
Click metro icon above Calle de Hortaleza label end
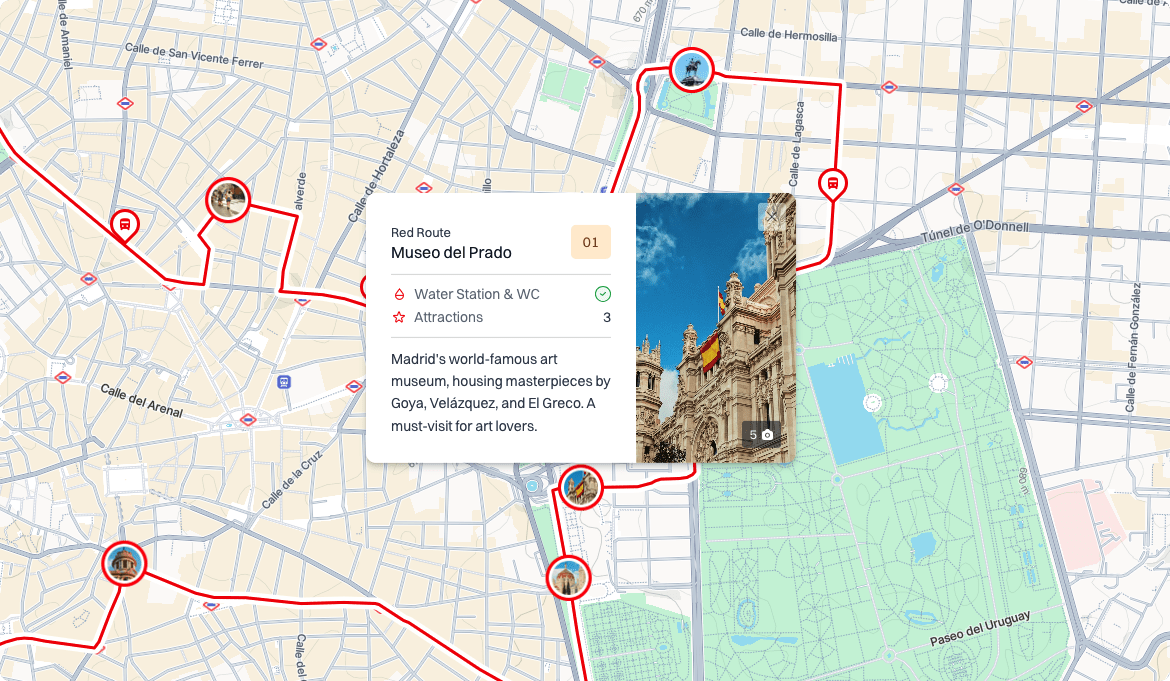[x=424, y=187]
